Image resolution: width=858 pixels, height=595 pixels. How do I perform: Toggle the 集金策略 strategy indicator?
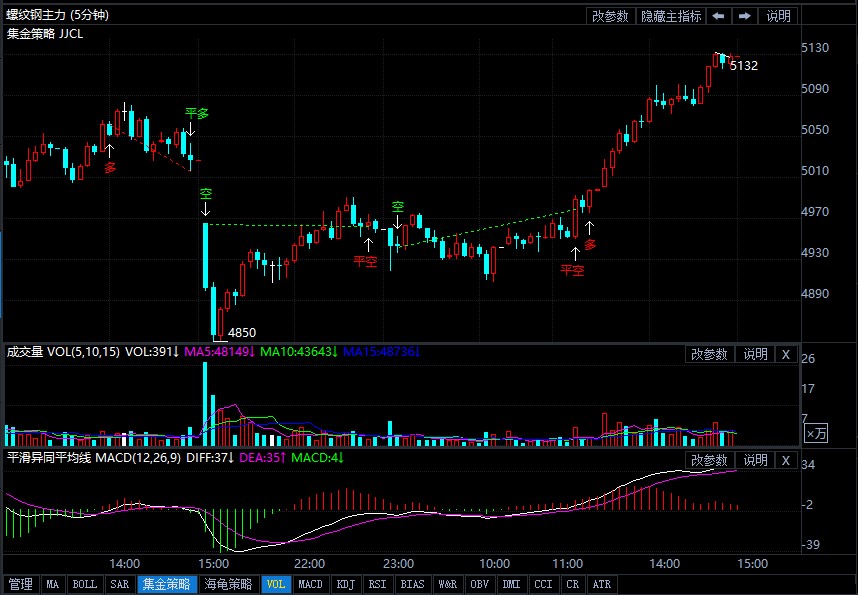[166, 584]
